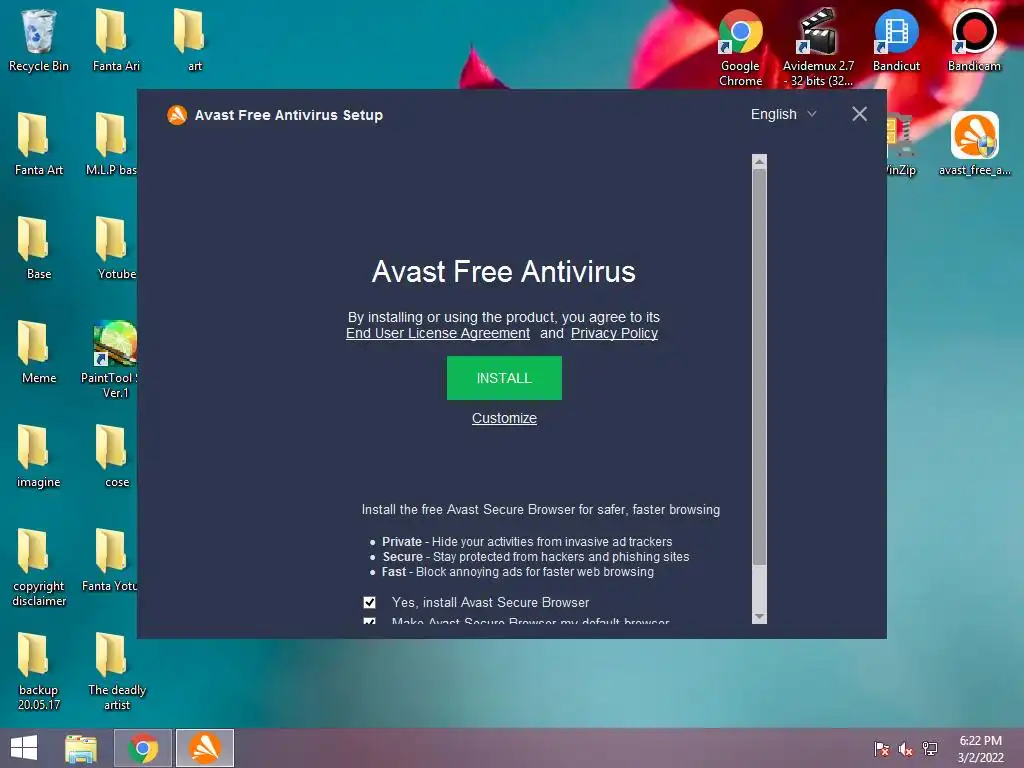Select the Google Chrome desktop shortcut
Viewport: 1024px width, 768px height.
pyautogui.click(x=740, y=48)
